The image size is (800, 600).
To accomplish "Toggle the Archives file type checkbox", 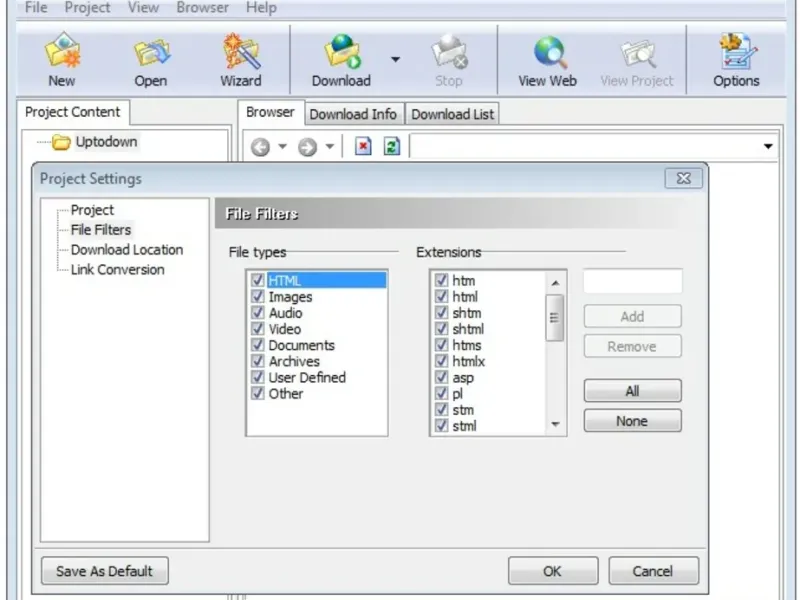I will click(258, 361).
